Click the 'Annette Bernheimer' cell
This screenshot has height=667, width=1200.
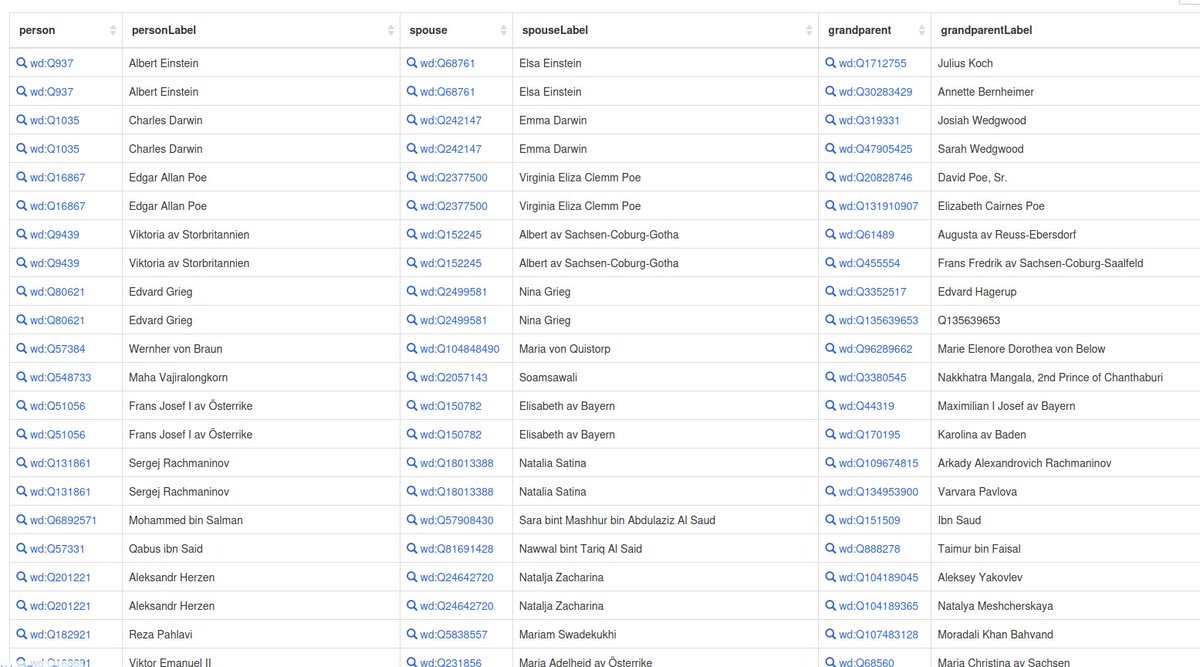pos(1065,91)
